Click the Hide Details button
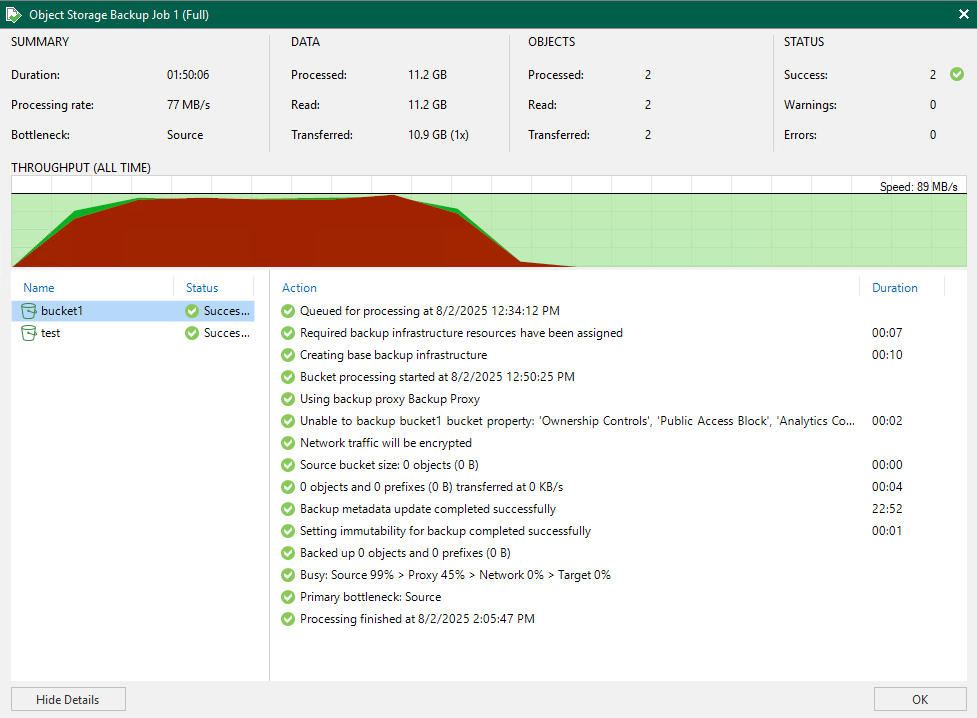 68,699
